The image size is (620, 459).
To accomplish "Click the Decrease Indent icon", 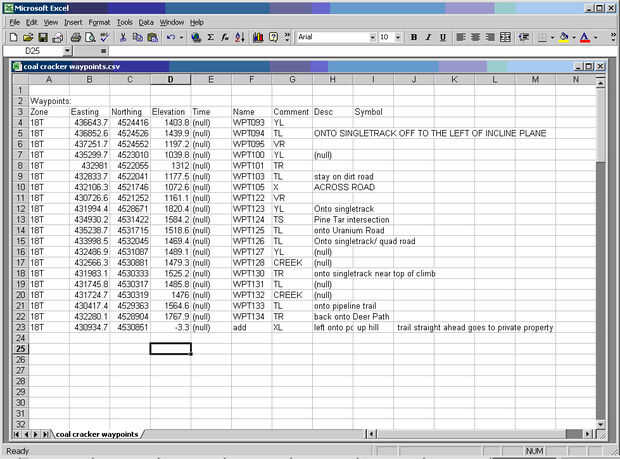I will (524, 37).
